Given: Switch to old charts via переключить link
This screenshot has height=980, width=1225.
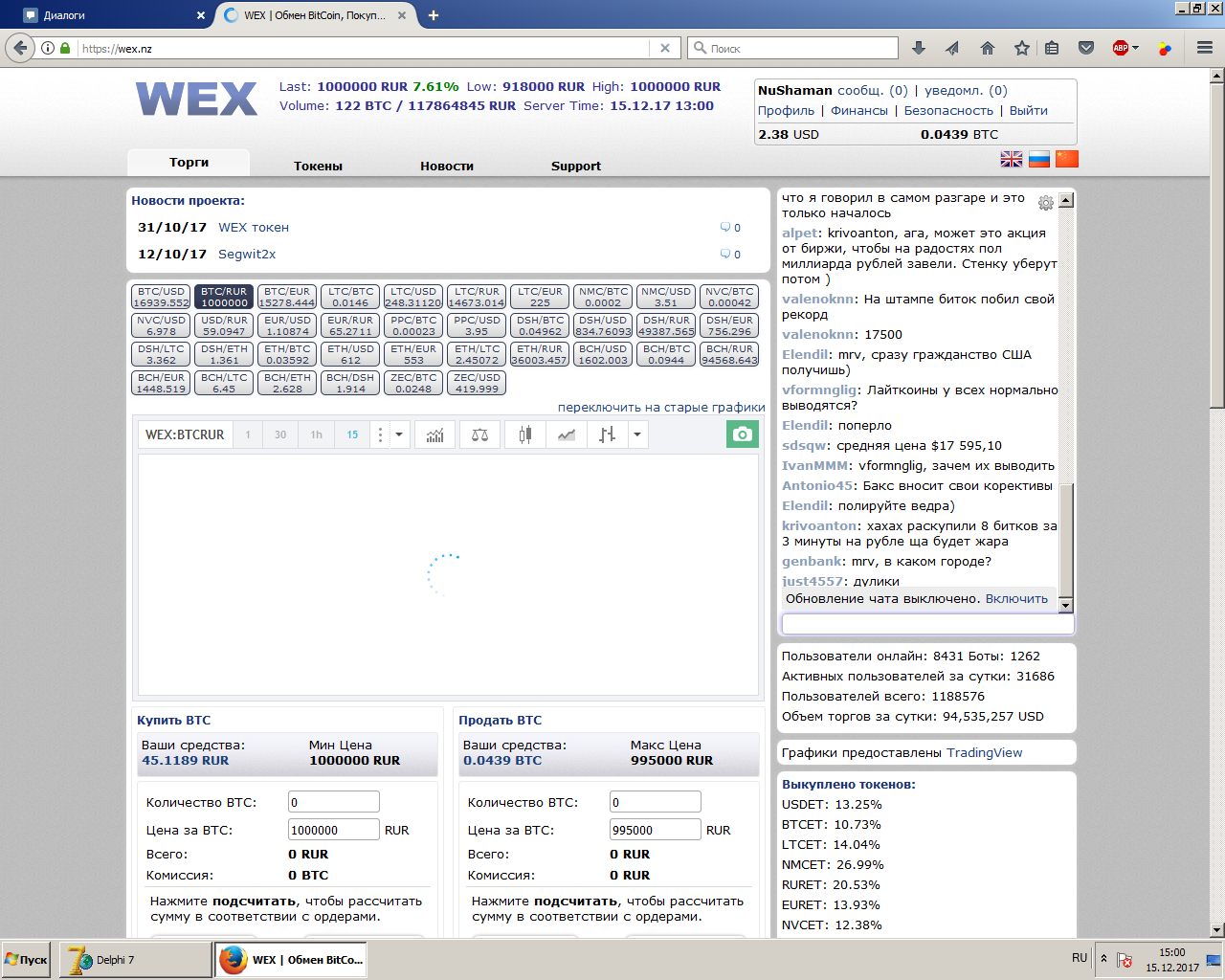Looking at the screenshot, I should click(x=661, y=408).
